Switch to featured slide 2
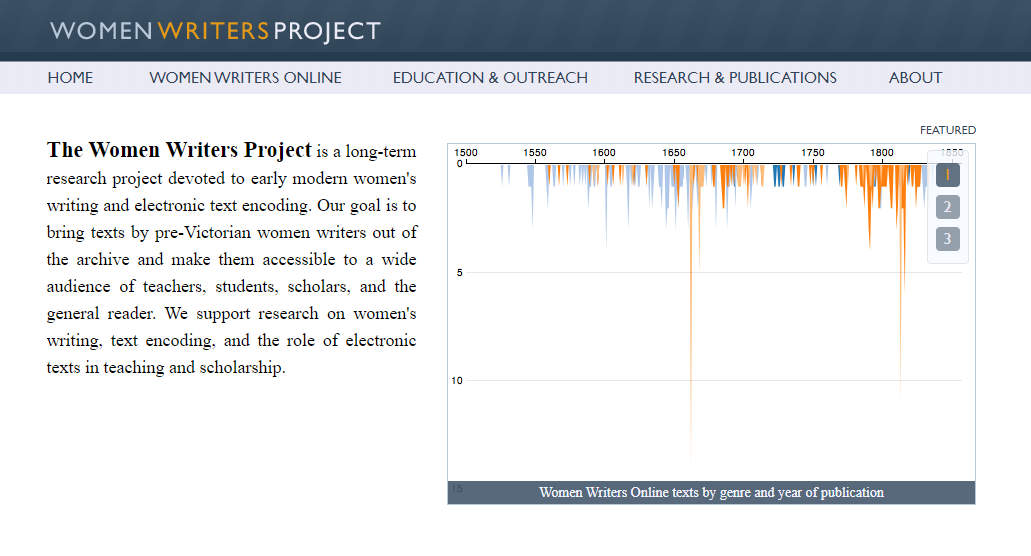1031x556 pixels. point(947,207)
